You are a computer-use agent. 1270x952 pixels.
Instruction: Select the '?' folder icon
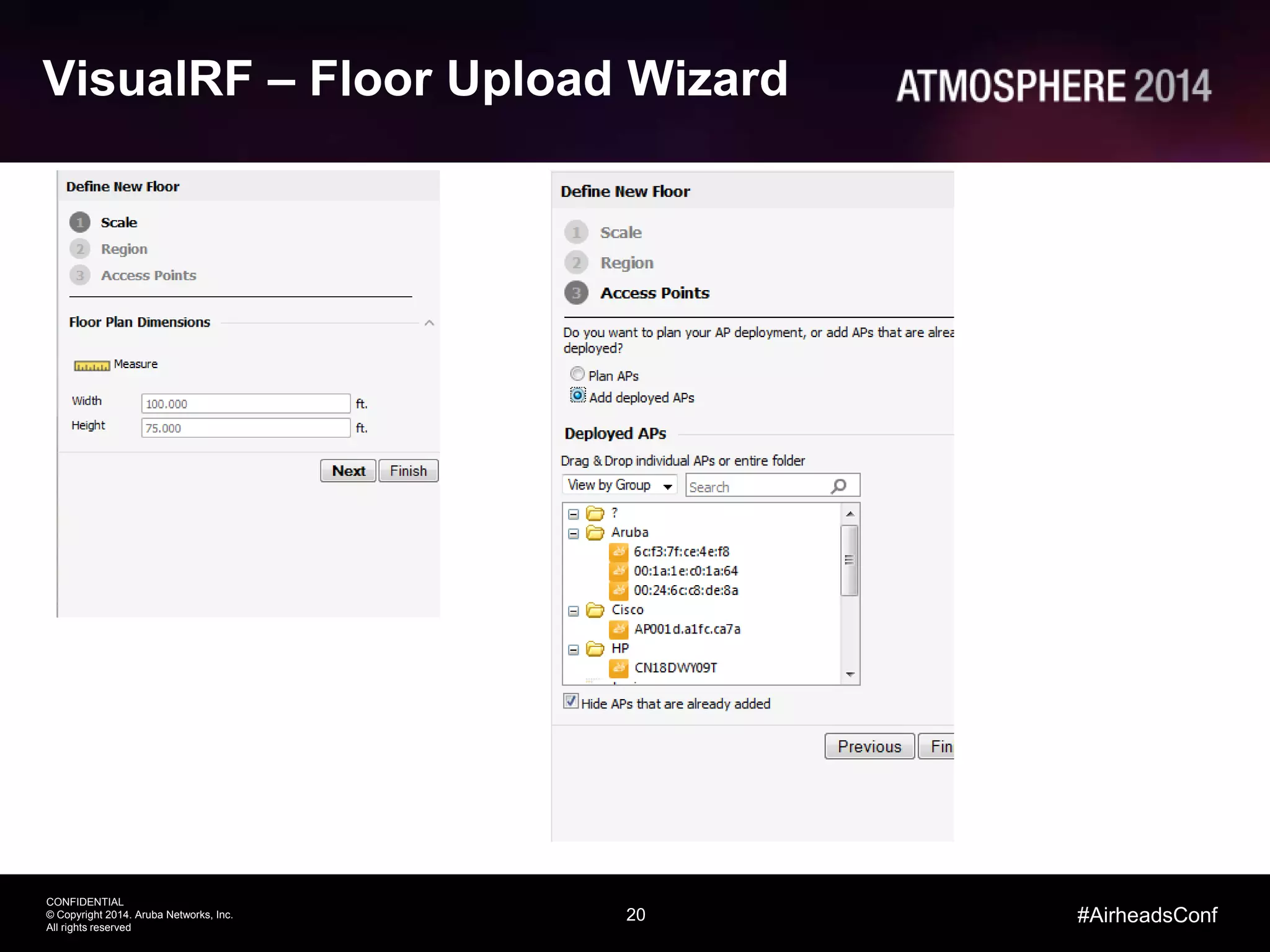[x=595, y=513]
